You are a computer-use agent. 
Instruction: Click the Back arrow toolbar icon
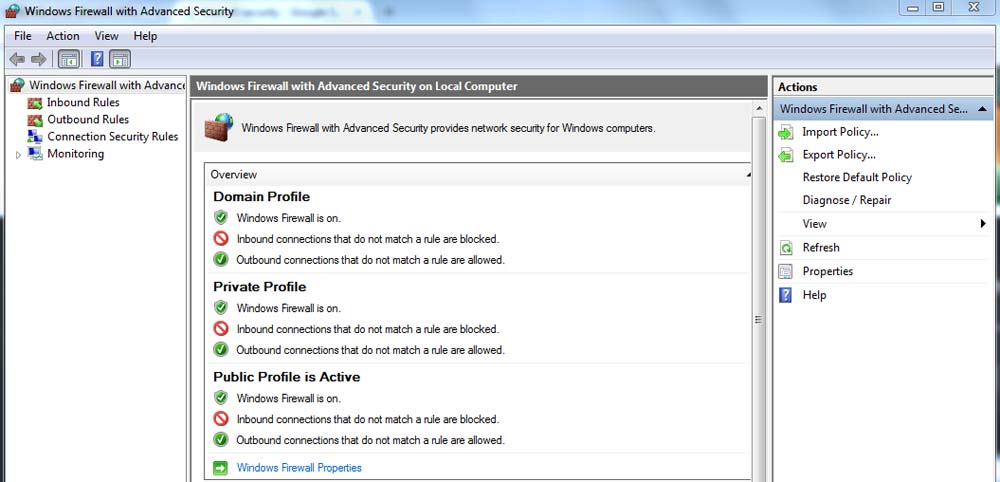coord(17,59)
